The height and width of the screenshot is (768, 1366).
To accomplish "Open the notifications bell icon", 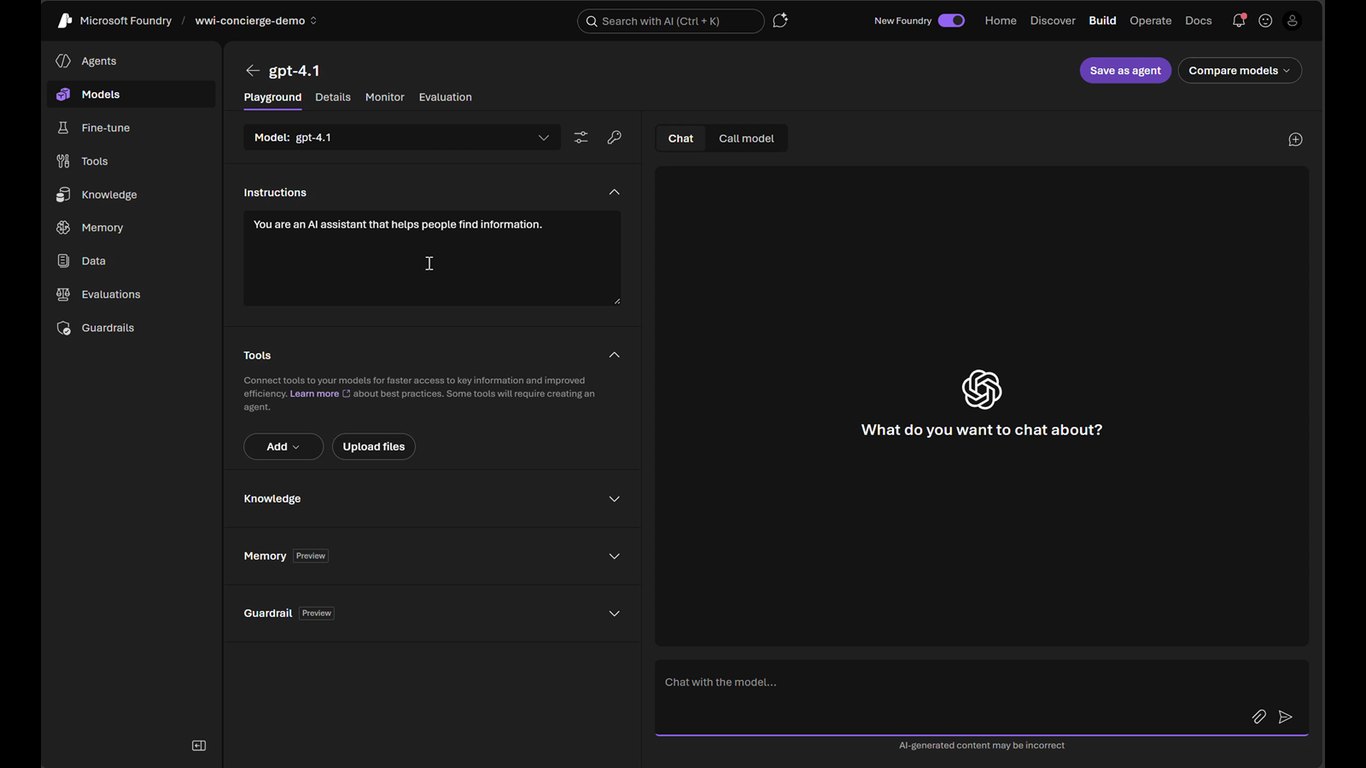I will coord(1239,20).
